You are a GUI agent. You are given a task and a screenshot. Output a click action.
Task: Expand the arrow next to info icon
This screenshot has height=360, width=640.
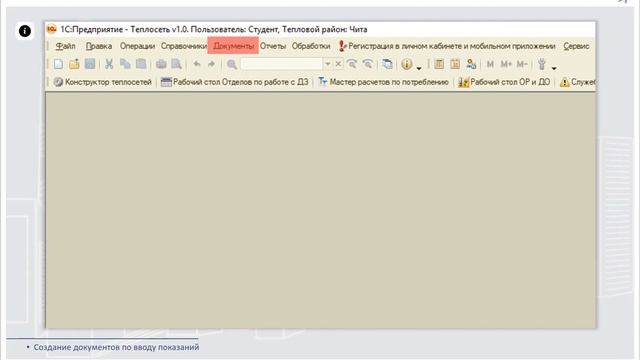[x=419, y=68]
